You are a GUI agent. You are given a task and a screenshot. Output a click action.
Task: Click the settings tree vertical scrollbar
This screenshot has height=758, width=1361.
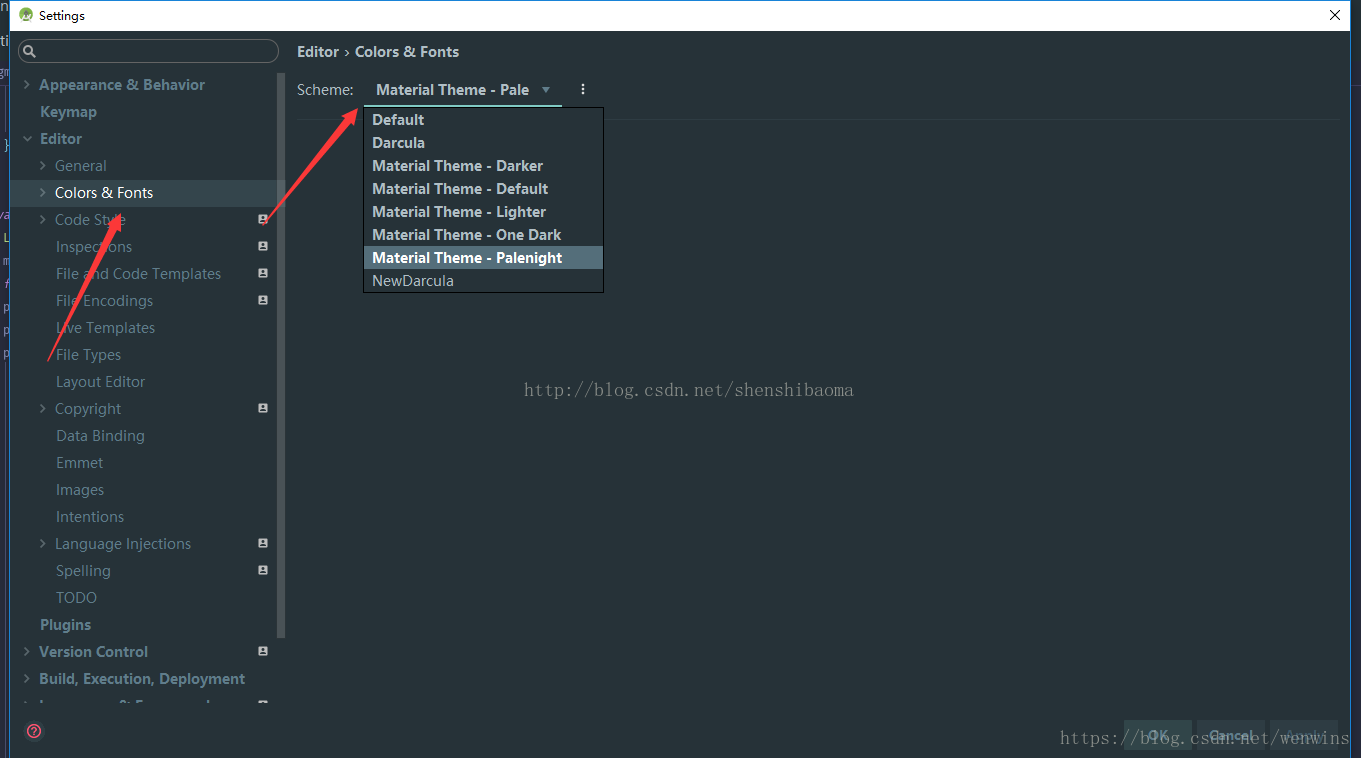click(x=281, y=355)
